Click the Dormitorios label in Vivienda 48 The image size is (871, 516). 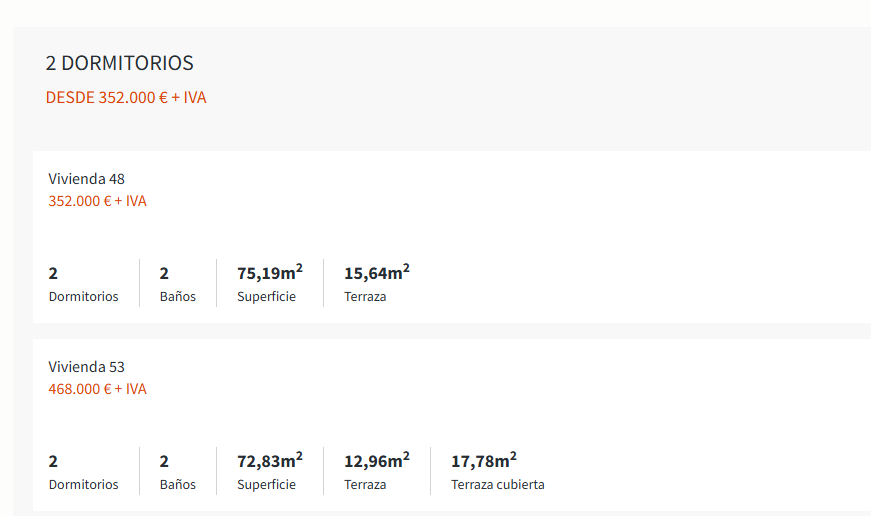tap(83, 297)
